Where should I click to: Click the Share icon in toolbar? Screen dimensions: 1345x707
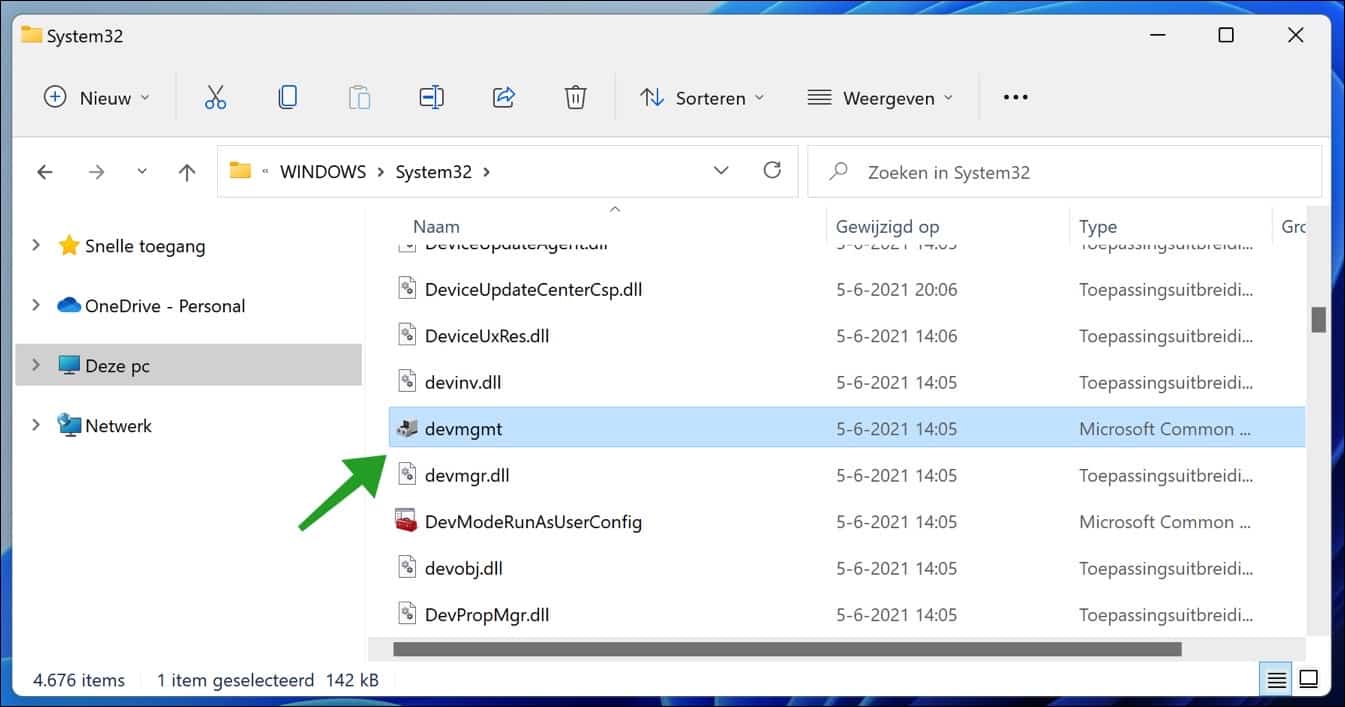[504, 97]
